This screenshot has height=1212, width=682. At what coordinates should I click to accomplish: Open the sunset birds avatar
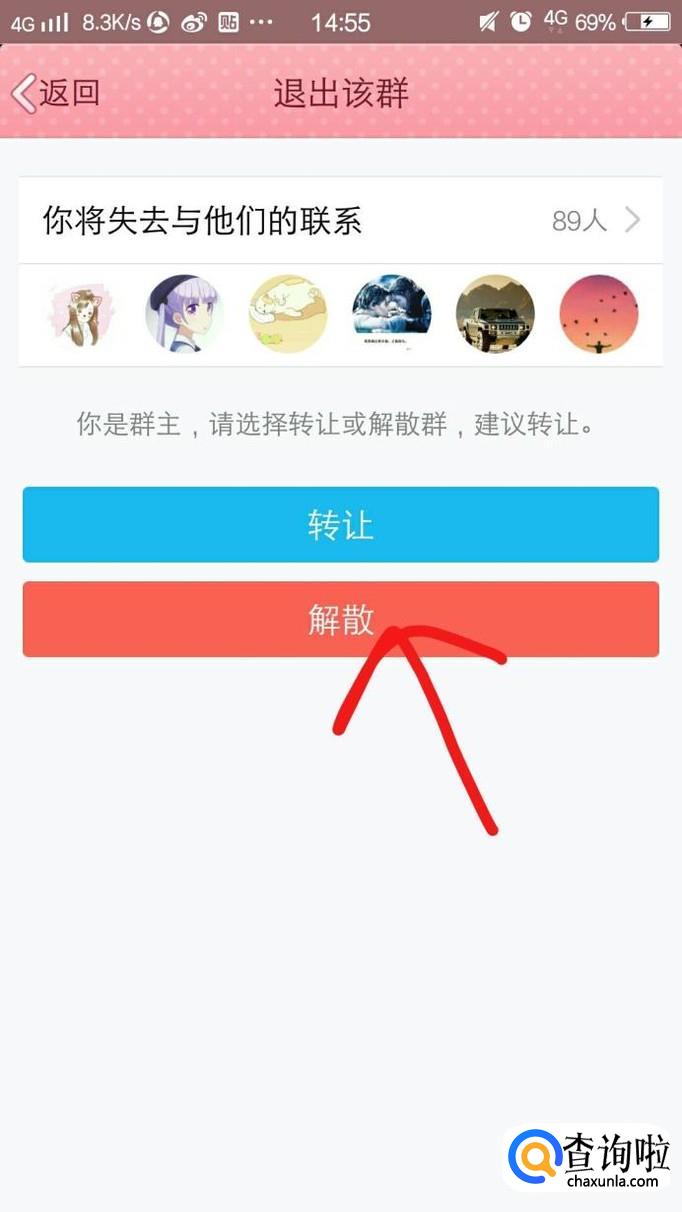point(599,314)
